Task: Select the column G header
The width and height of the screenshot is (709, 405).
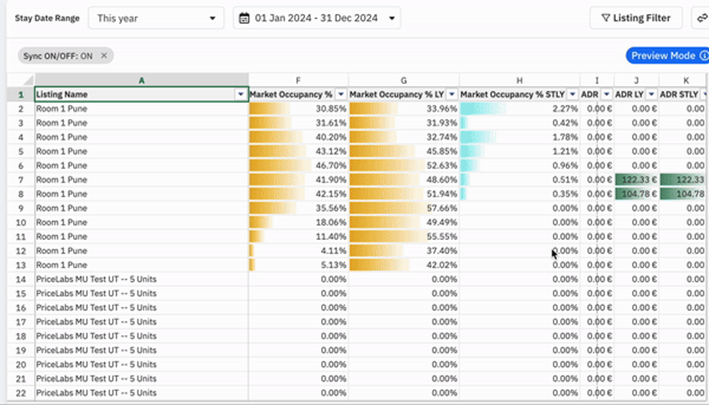Action: [x=404, y=80]
